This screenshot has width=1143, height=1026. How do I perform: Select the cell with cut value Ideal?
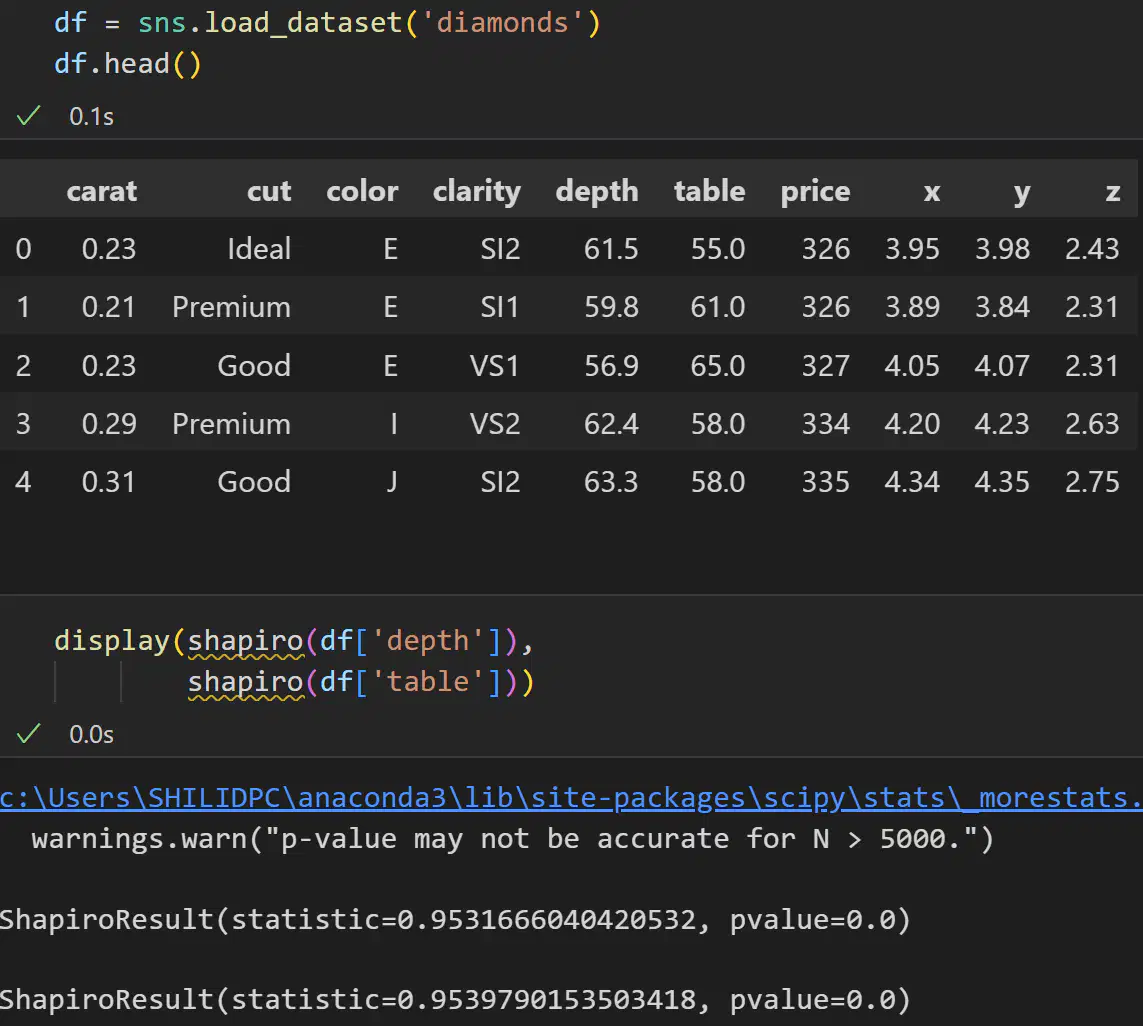coord(259,249)
